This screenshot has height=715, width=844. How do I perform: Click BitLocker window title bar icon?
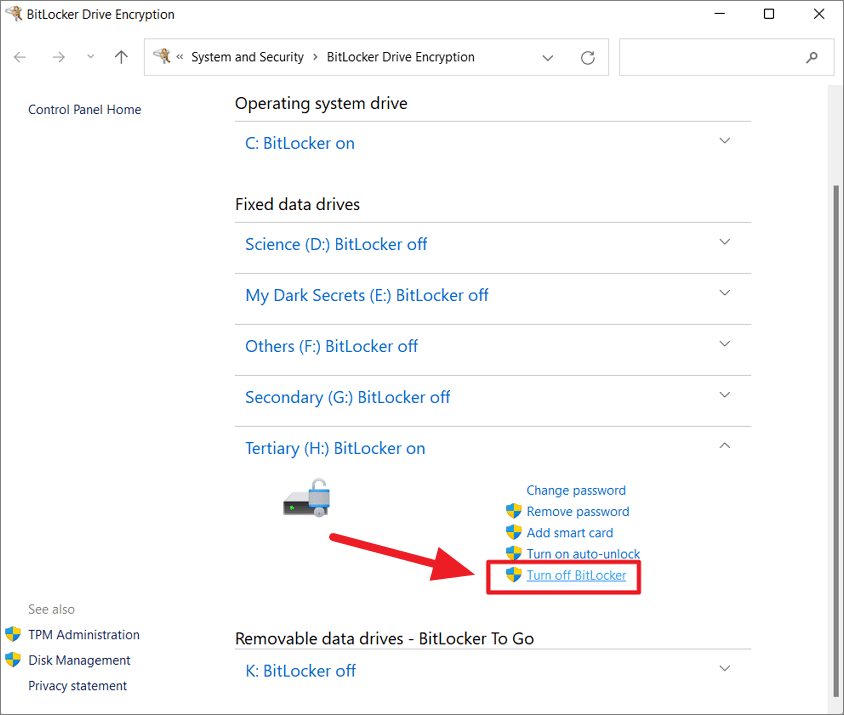[13, 13]
